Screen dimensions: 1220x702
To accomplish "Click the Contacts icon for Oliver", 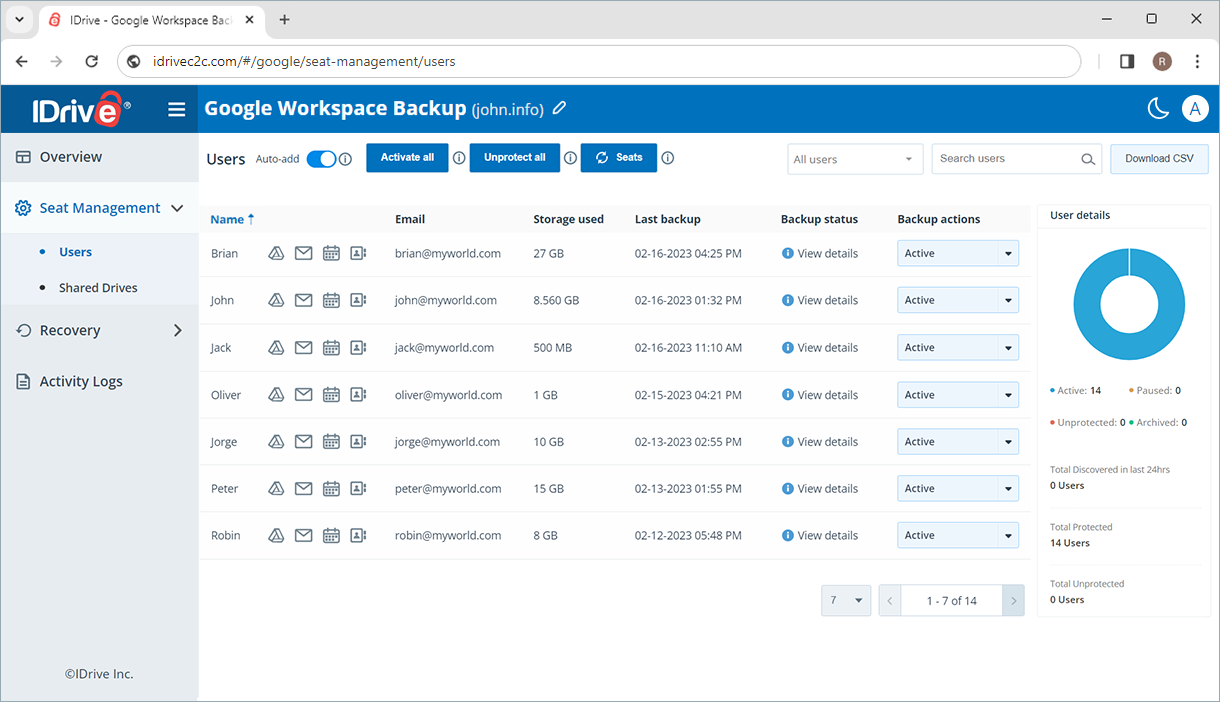I will pyautogui.click(x=358, y=394).
